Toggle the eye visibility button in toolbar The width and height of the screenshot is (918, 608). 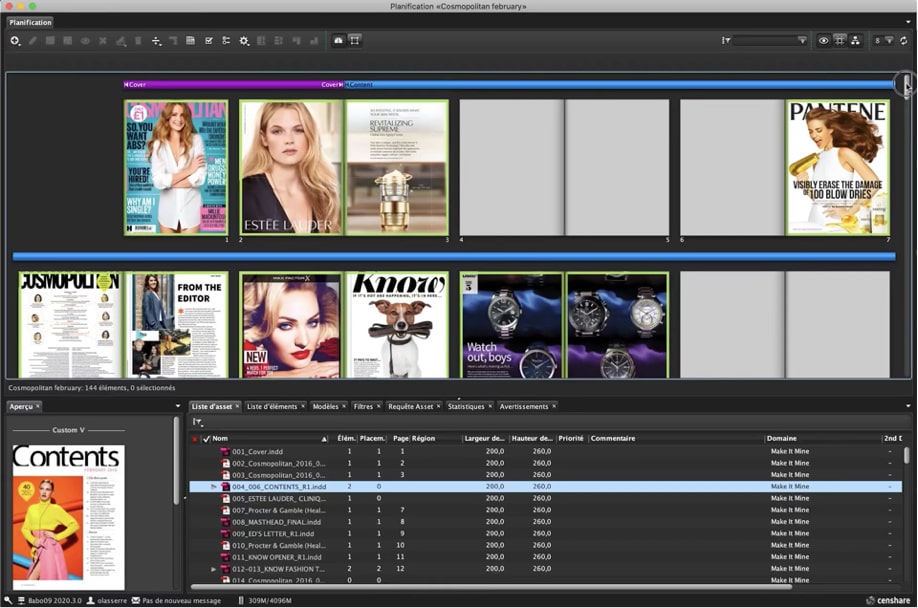click(x=823, y=40)
